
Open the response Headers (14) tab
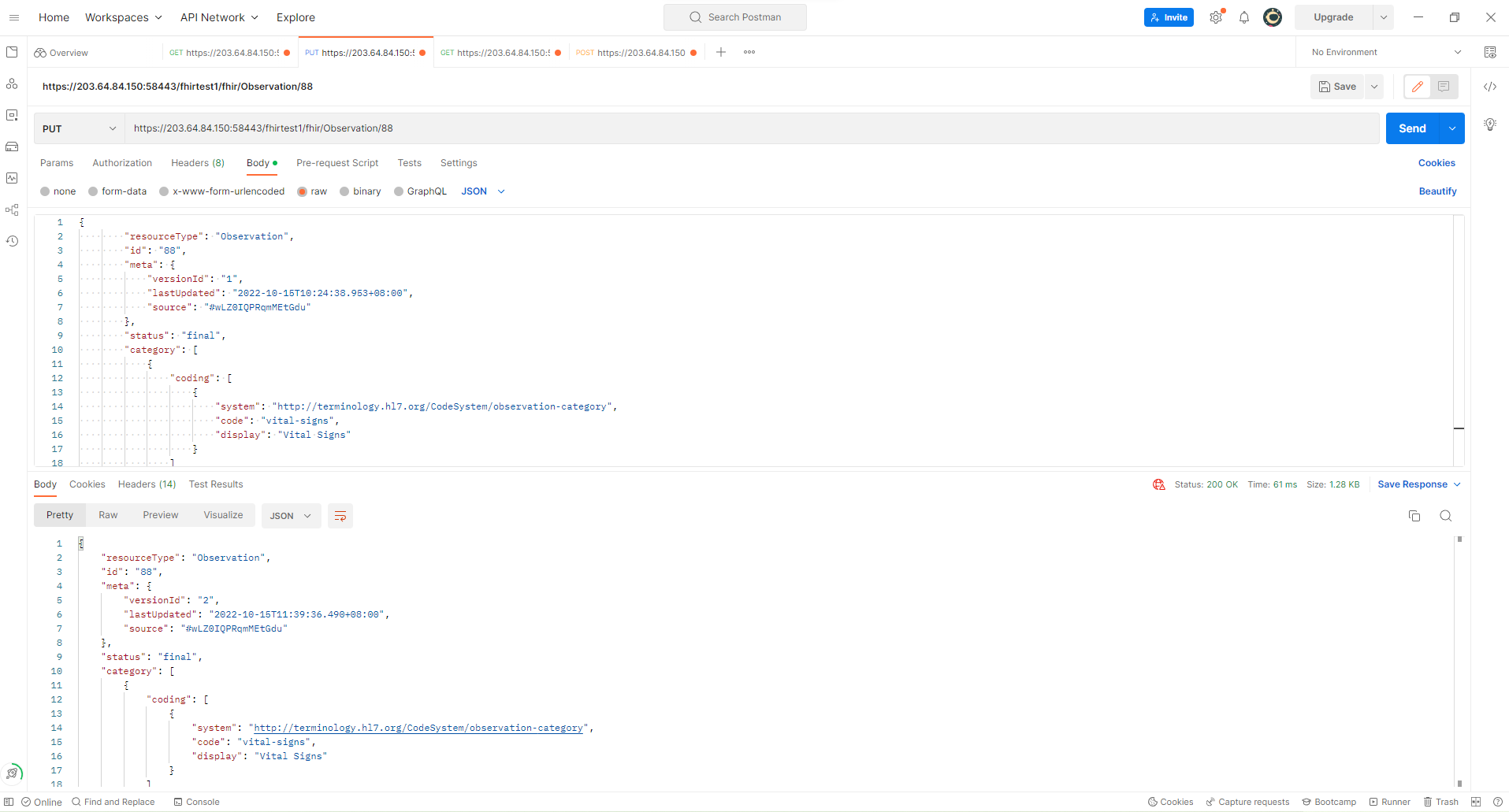147,484
